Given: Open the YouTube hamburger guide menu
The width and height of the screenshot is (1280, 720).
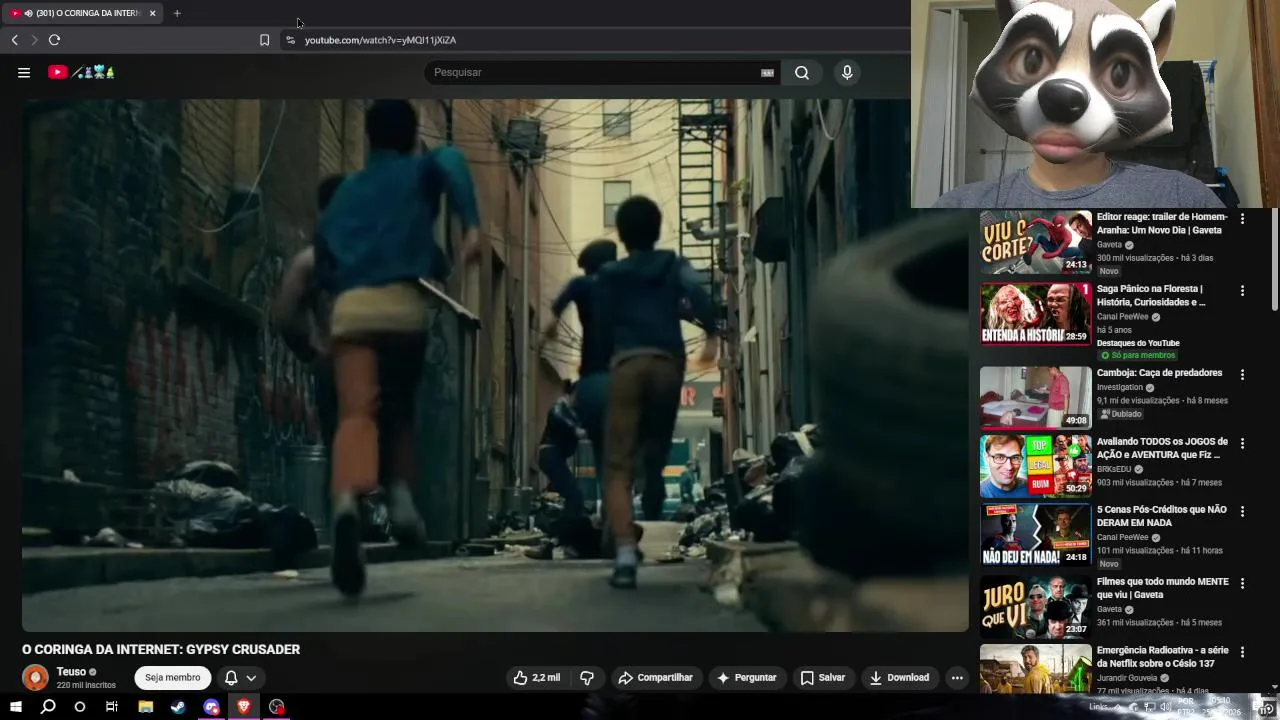Looking at the screenshot, I should 24,72.
